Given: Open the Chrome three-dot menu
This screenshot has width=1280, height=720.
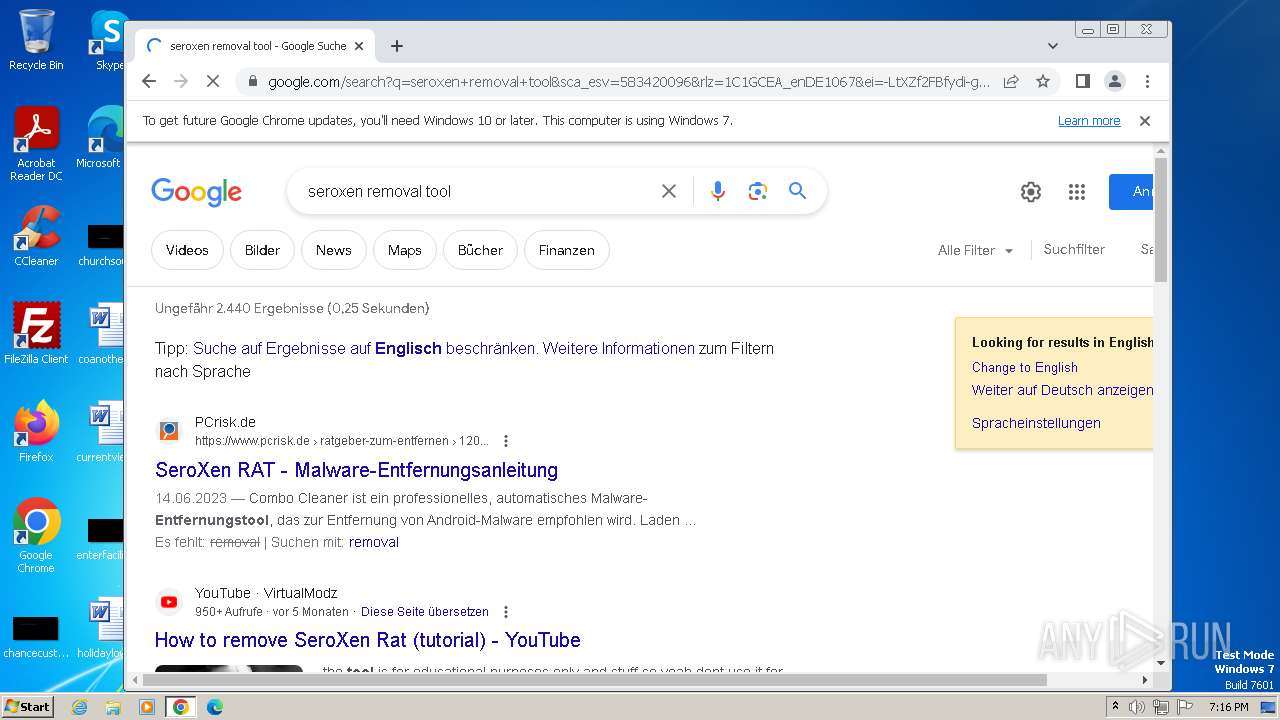Looking at the screenshot, I should coord(1147,81).
